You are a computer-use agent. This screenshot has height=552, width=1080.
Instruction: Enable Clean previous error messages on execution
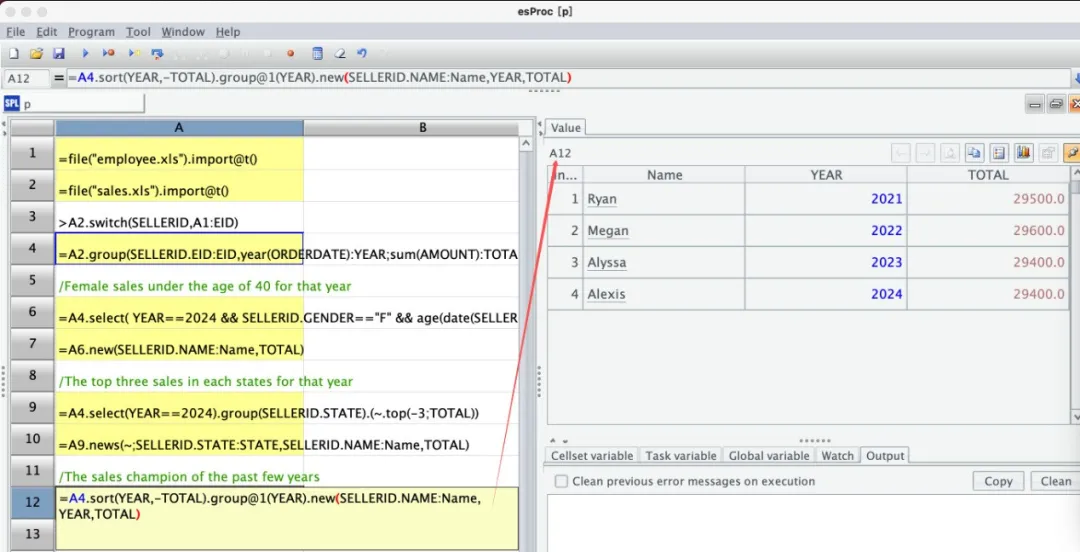point(561,481)
